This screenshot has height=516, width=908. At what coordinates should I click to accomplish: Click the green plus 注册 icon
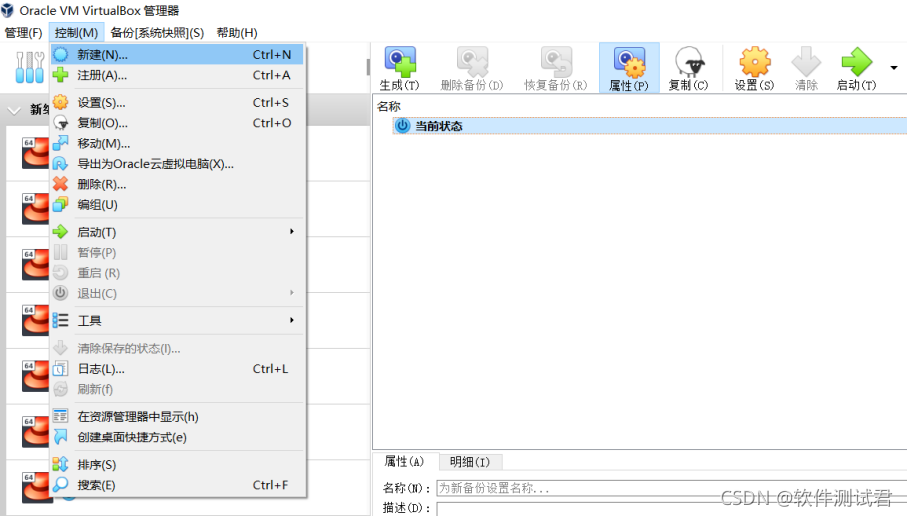click(x=61, y=75)
